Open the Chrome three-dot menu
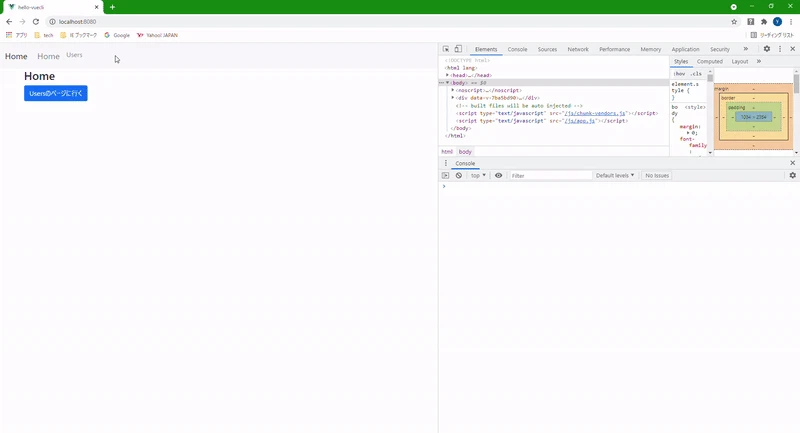This screenshot has height=433, width=800. [x=791, y=22]
